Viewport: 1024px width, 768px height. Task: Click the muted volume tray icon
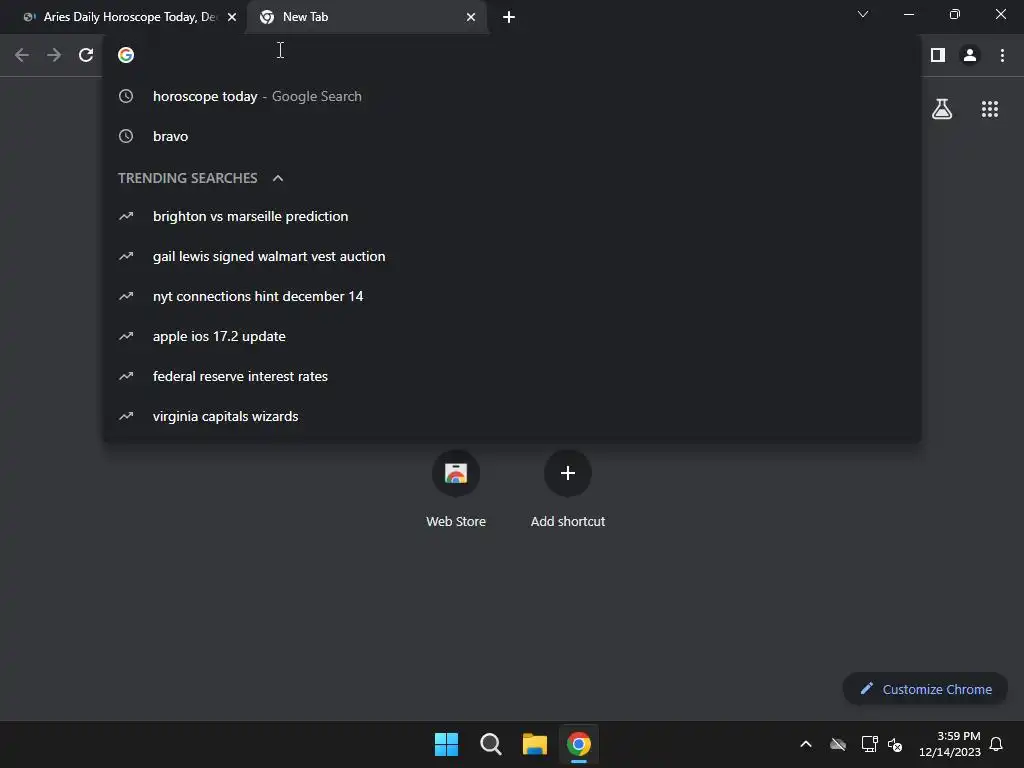point(895,744)
